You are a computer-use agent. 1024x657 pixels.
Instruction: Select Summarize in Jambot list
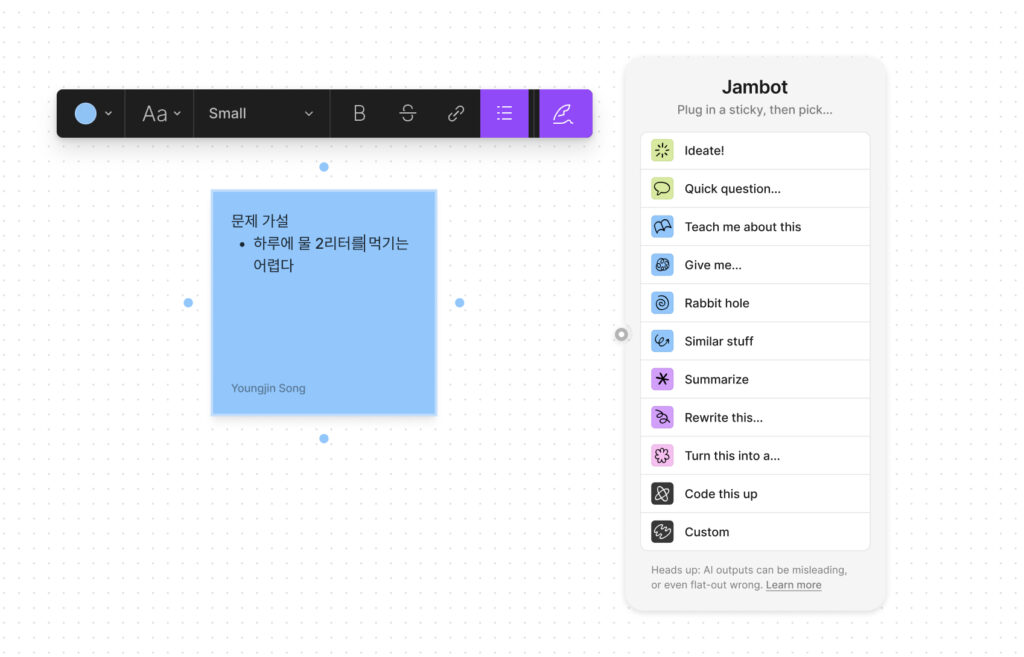pos(755,379)
